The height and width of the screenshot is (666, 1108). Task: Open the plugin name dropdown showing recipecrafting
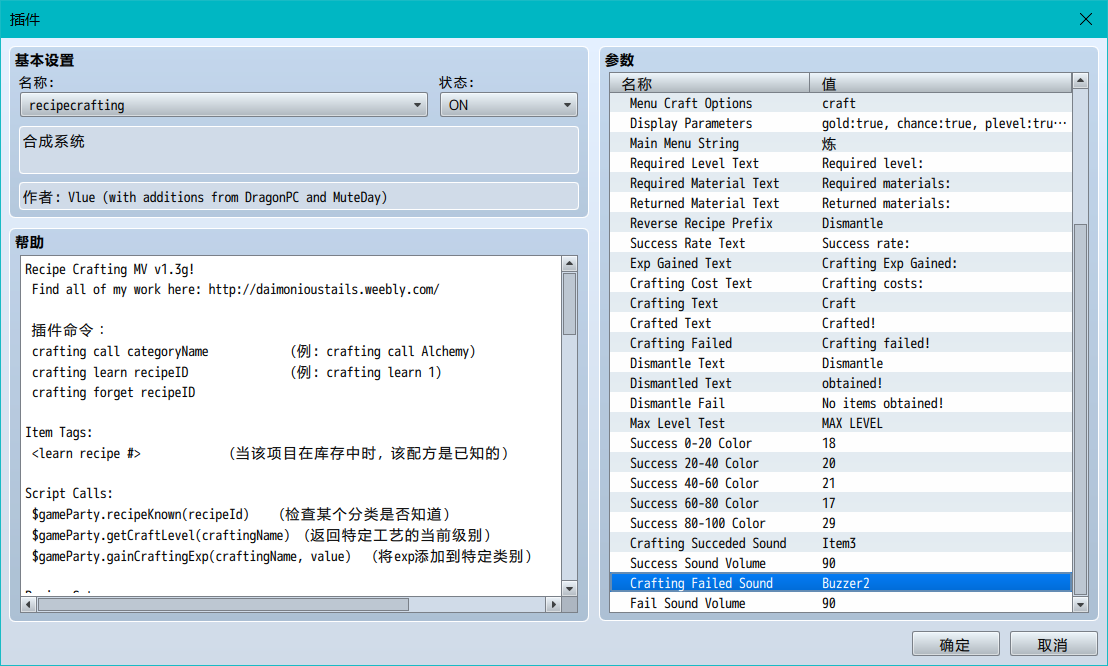tap(223, 105)
